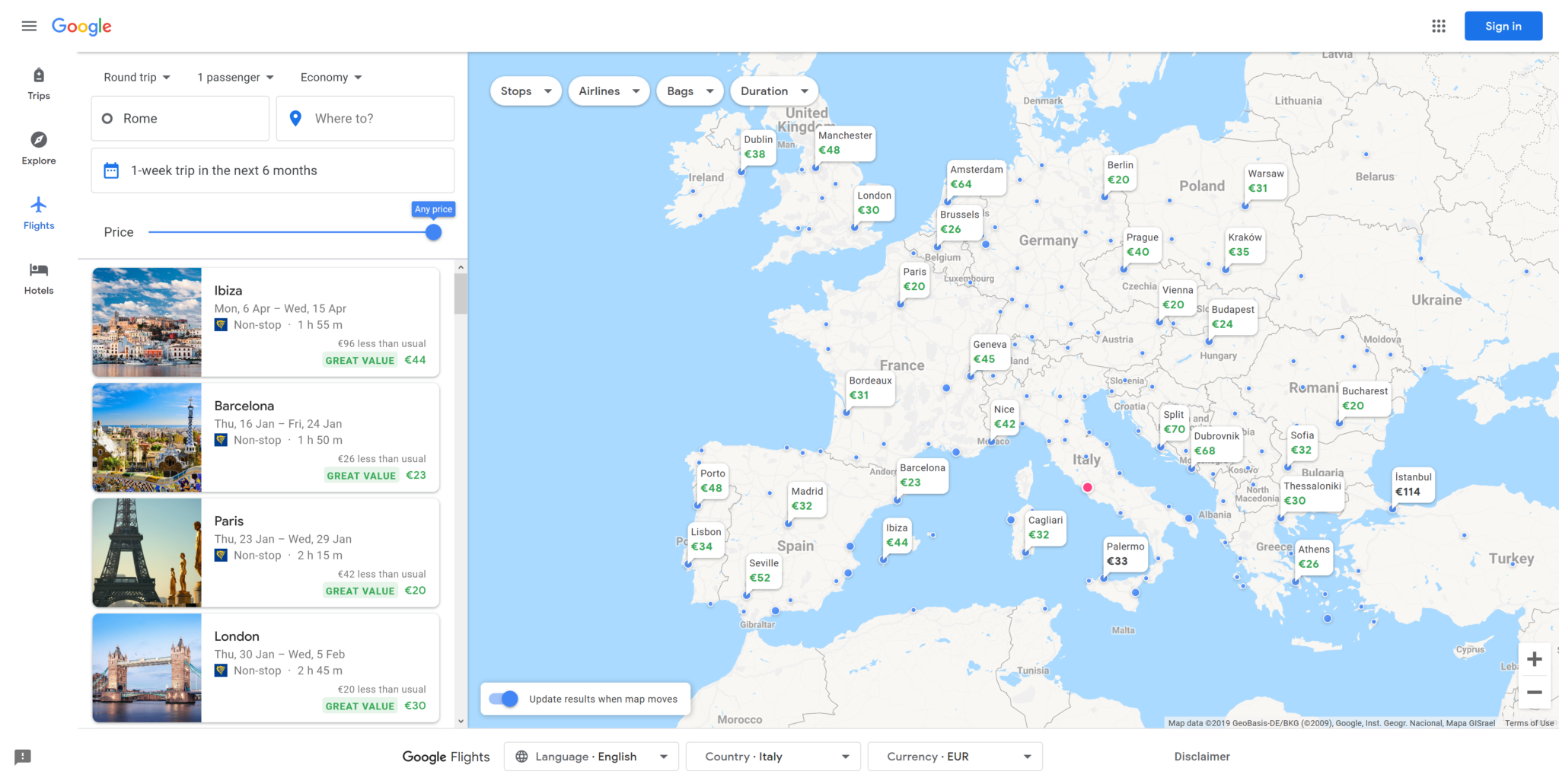Select the Athens €26 map label

[x=1314, y=556]
